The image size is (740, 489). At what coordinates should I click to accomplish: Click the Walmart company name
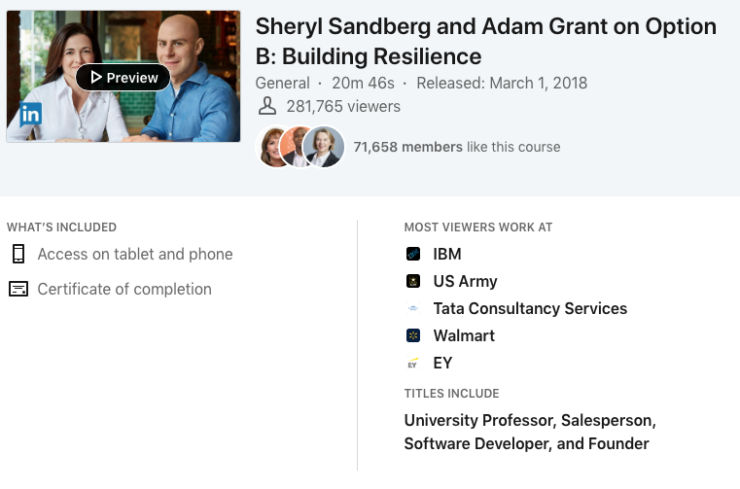[x=464, y=336]
